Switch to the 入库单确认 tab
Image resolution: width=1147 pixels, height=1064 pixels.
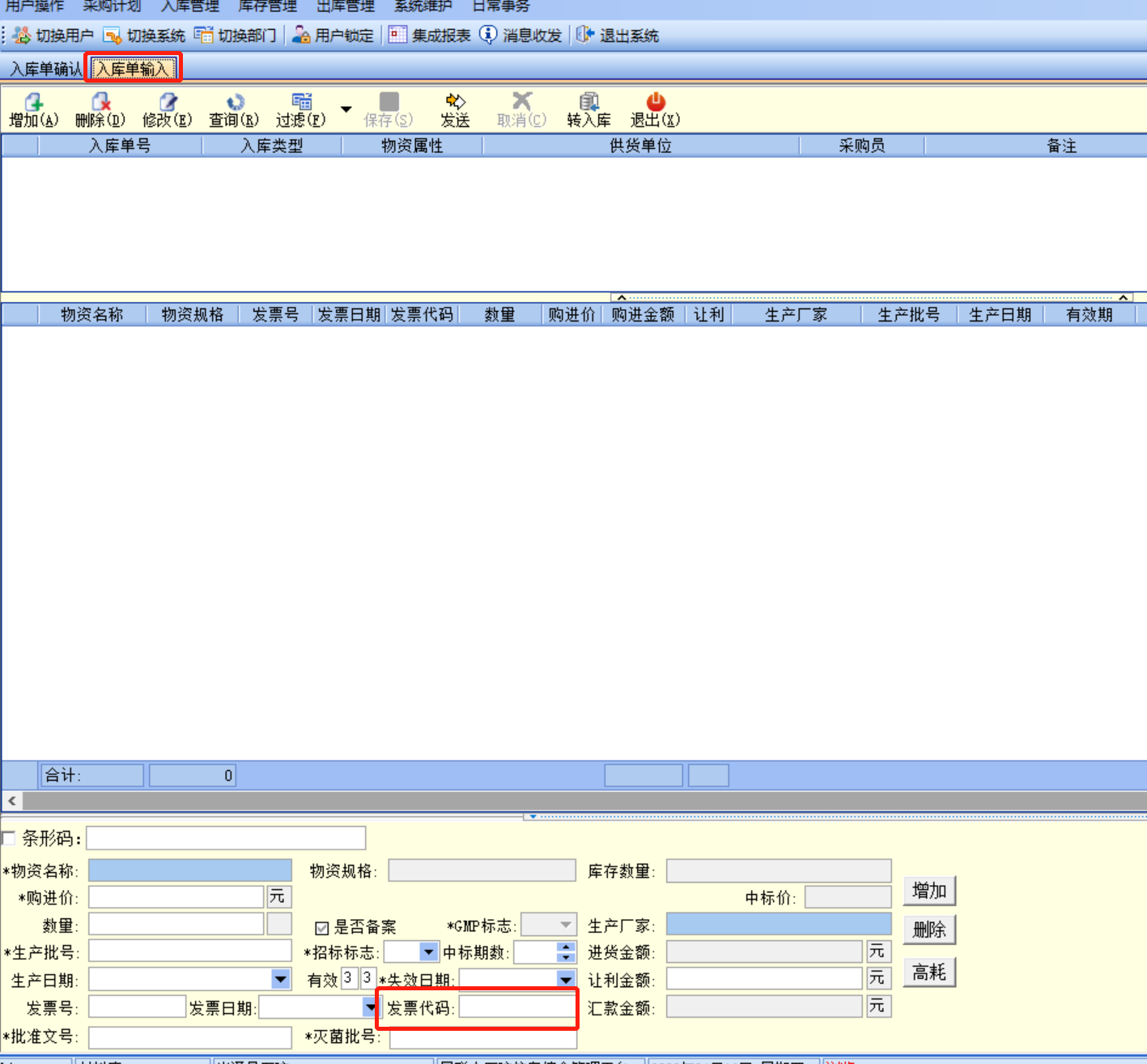coord(45,70)
